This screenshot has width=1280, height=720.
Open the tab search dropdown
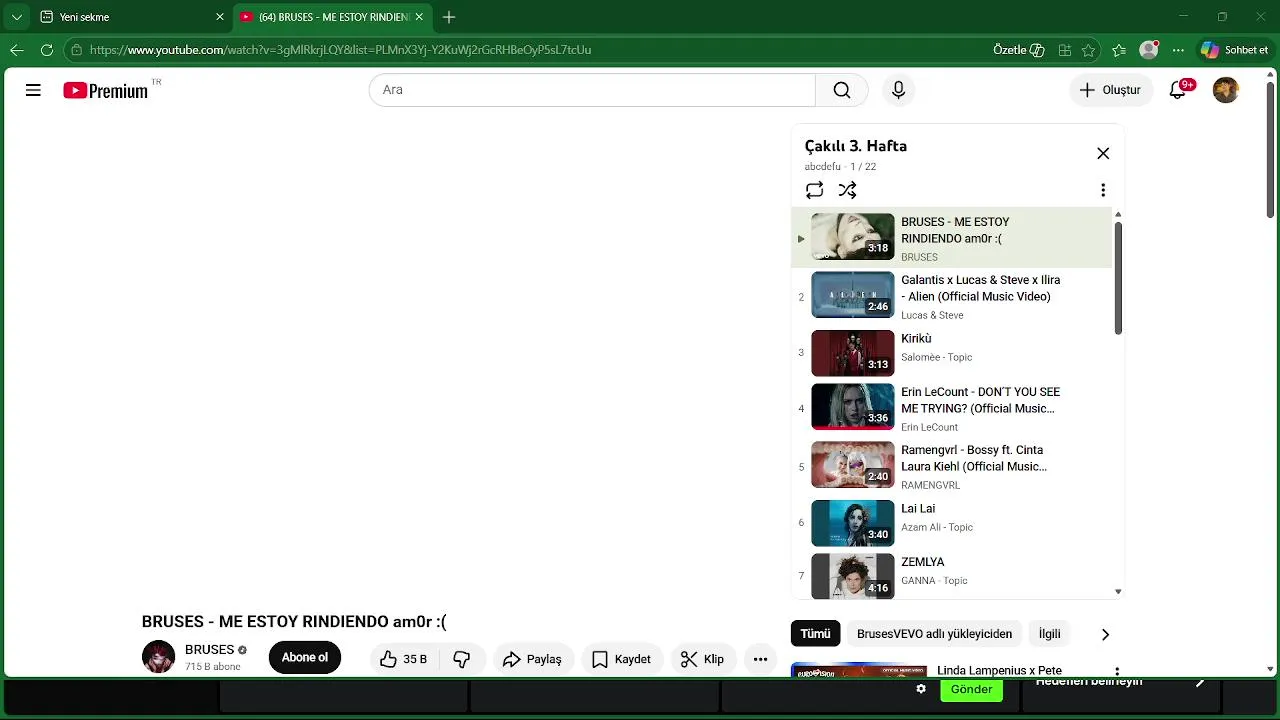(16, 17)
